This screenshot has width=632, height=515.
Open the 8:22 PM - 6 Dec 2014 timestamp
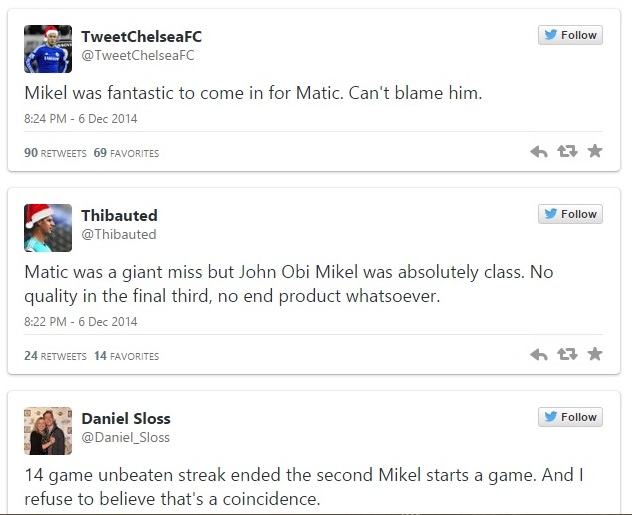click(x=81, y=322)
